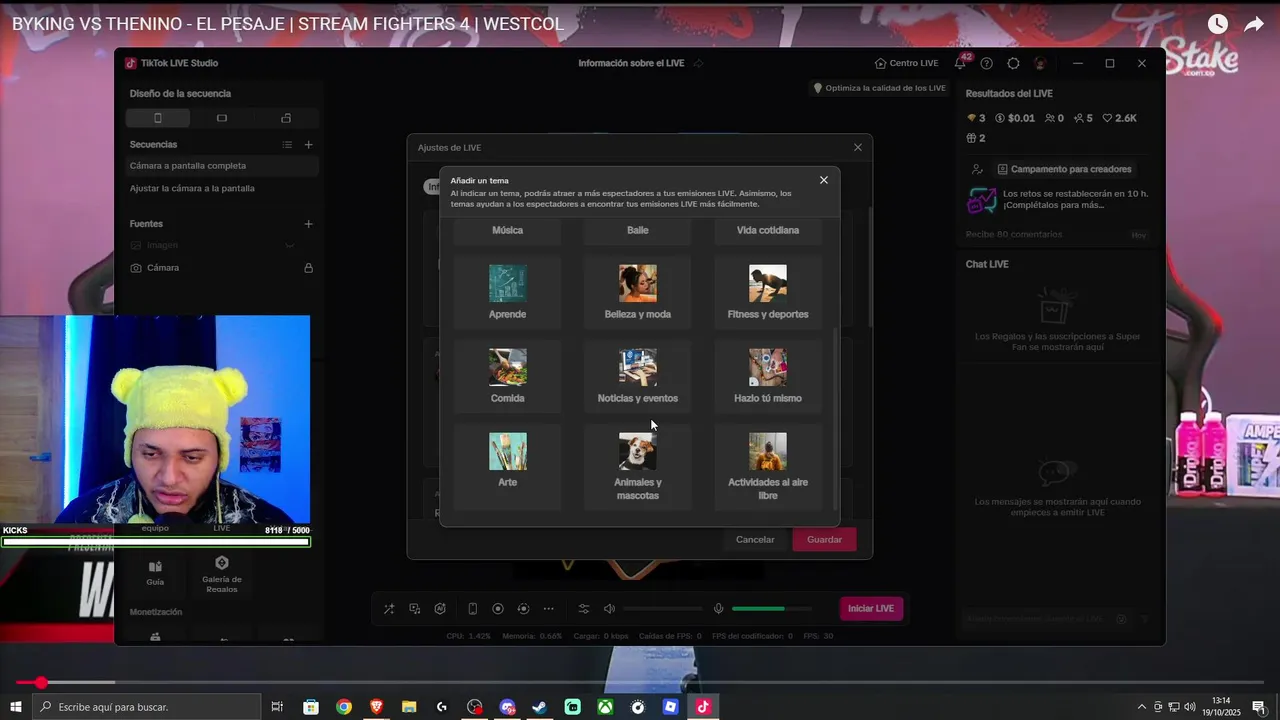Select the Aprende topic thumbnail
The width and height of the screenshot is (1280, 720).
click(507, 283)
